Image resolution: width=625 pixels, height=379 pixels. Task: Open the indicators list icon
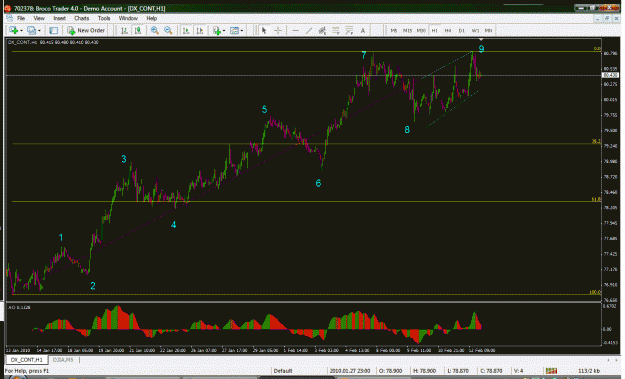tap(217, 30)
